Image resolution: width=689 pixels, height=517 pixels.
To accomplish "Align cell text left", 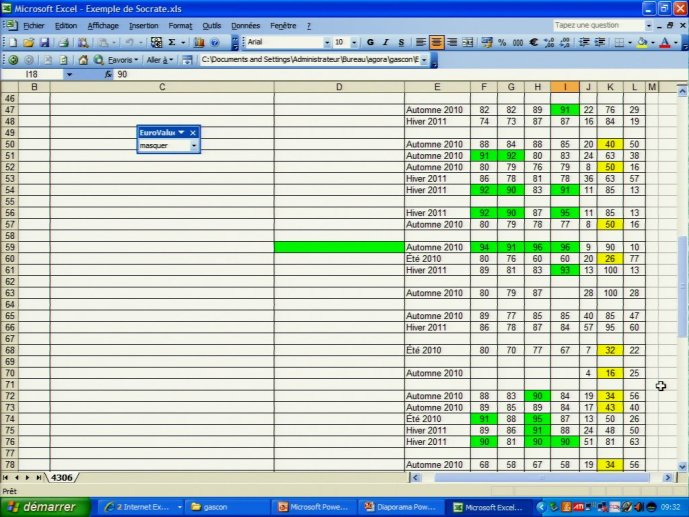I will click(421, 42).
